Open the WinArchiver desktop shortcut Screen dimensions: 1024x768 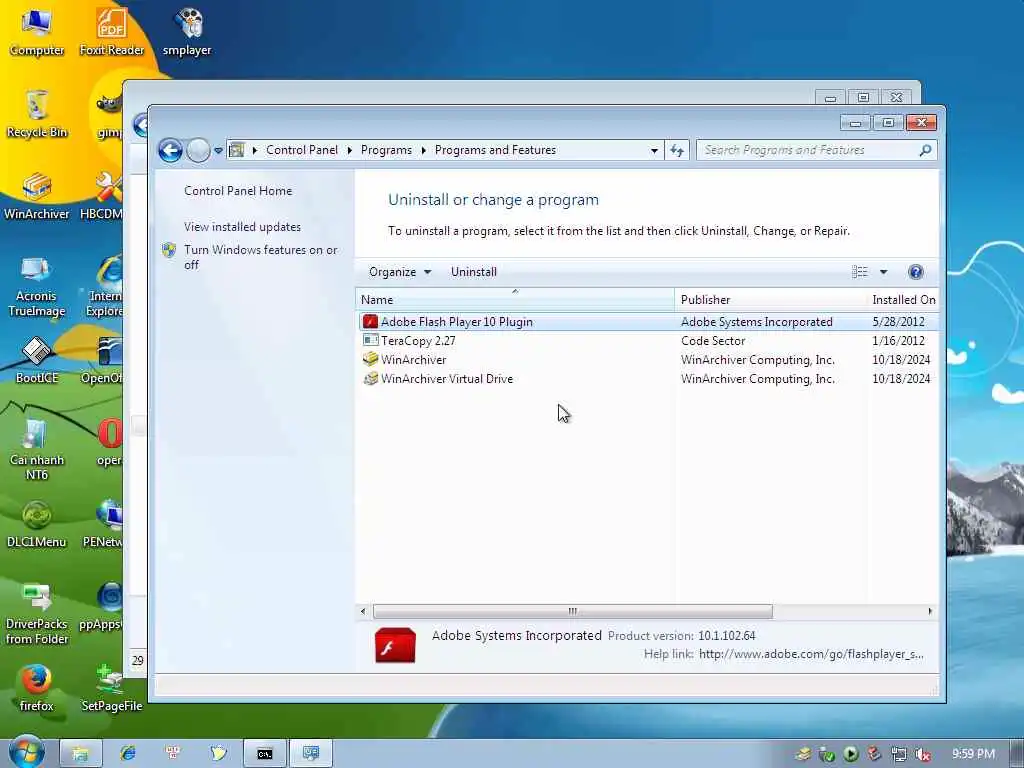37,196
